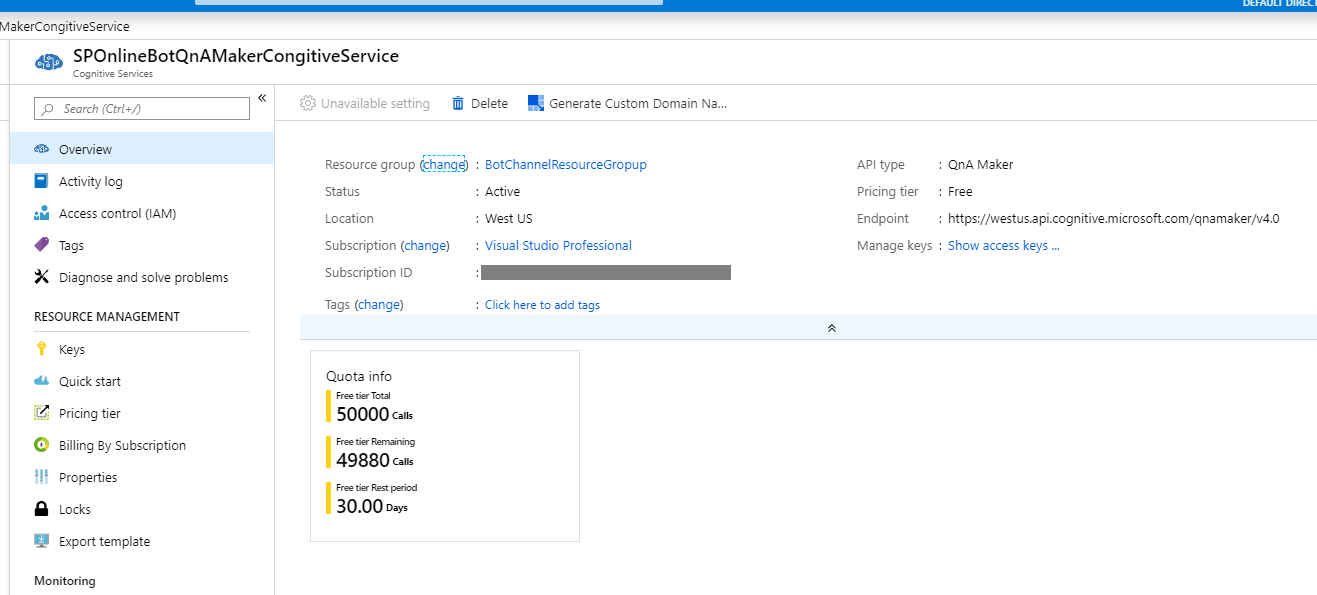Open Visual Studio Professional subscription link
Screen dimensions: 1317x595
point(558,245)
